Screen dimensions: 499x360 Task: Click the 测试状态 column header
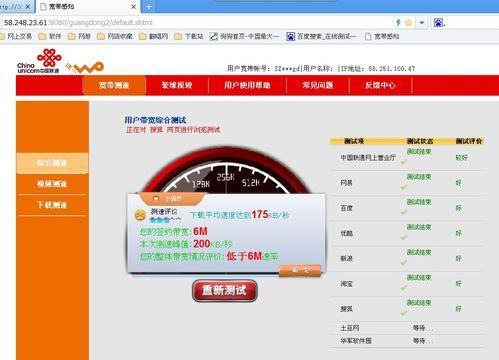(420, 141)
